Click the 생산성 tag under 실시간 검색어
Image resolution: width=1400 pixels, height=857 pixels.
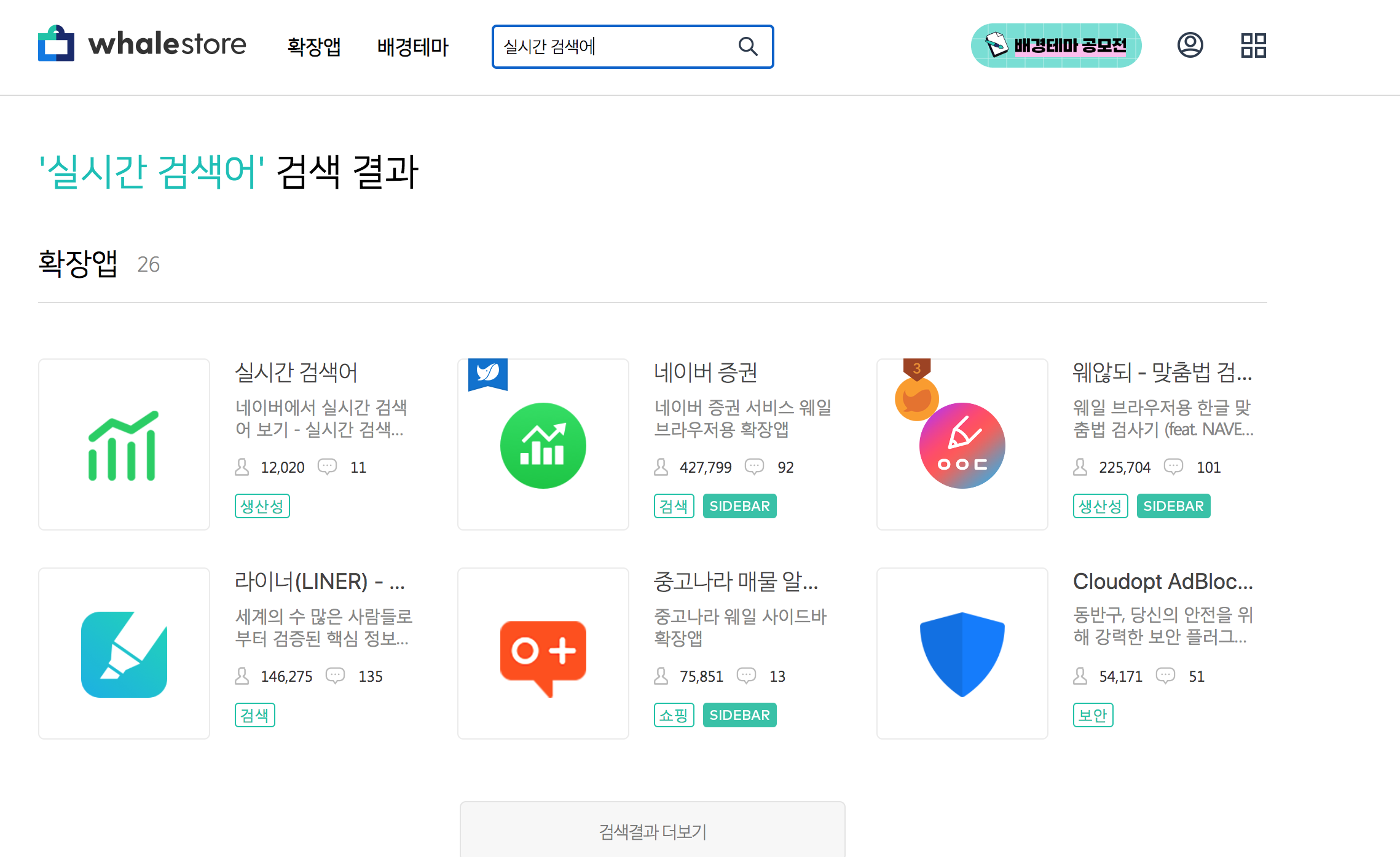pyautogui.click(x=262, y=506)
